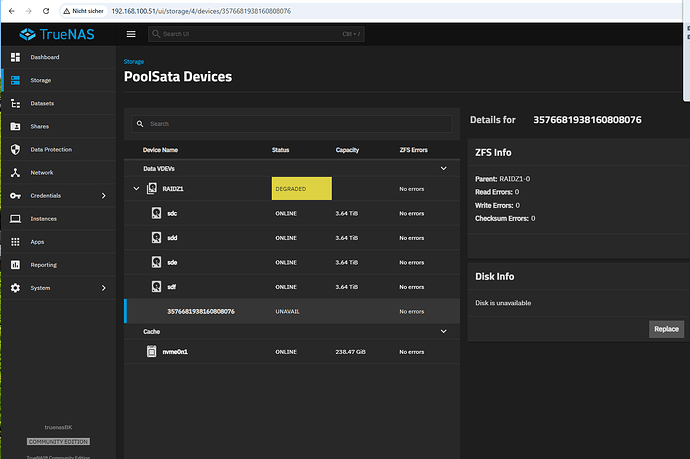Click the Checksum Errors value

(x=533, y=218)
